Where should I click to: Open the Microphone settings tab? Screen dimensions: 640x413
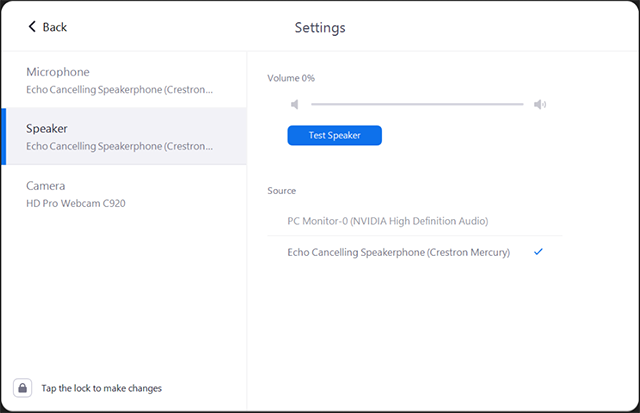[124, 80]
